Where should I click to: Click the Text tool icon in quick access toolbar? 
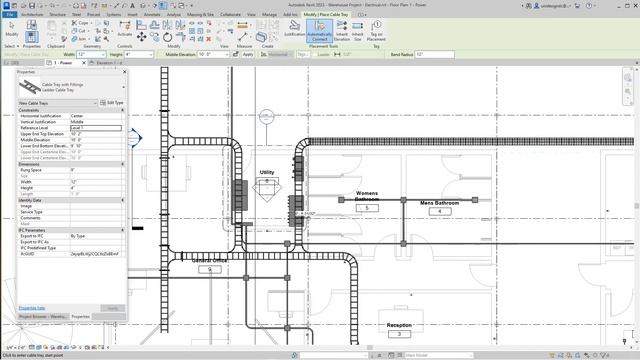[x=132, y=6]
